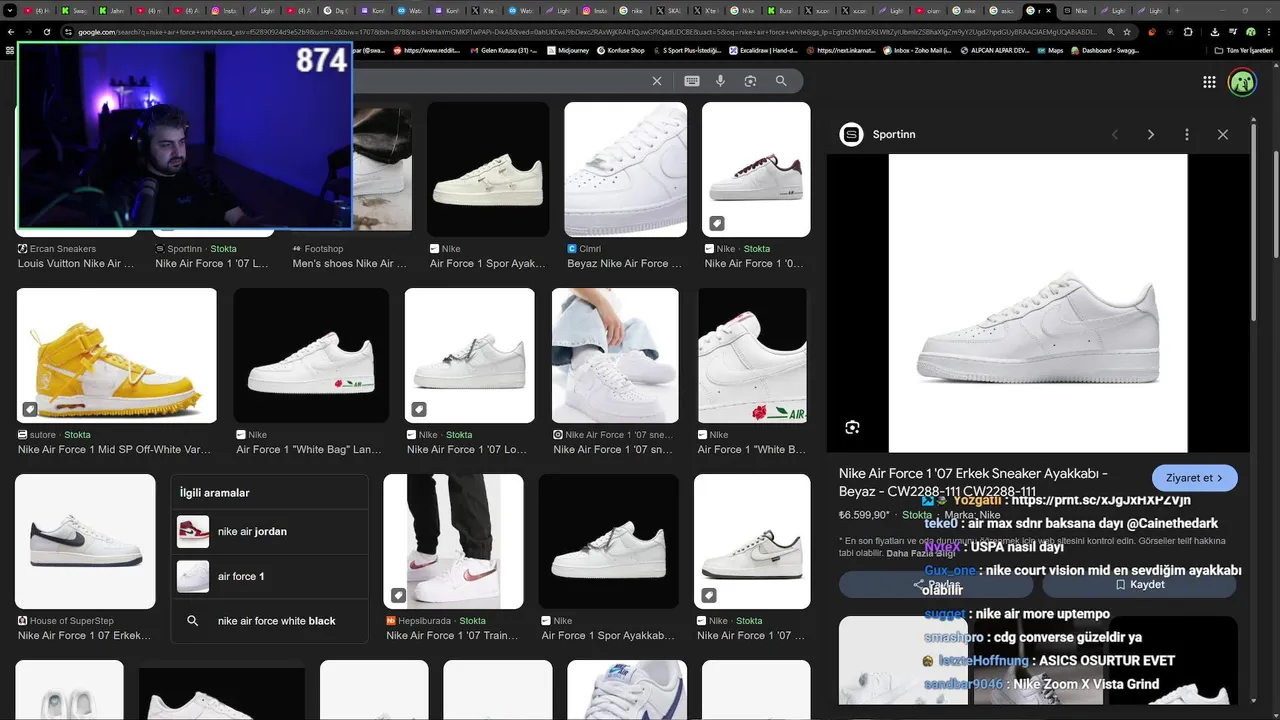Open the jeans and white sneakers thumbnail
The image size is (1280, 720).
[615, 355]
